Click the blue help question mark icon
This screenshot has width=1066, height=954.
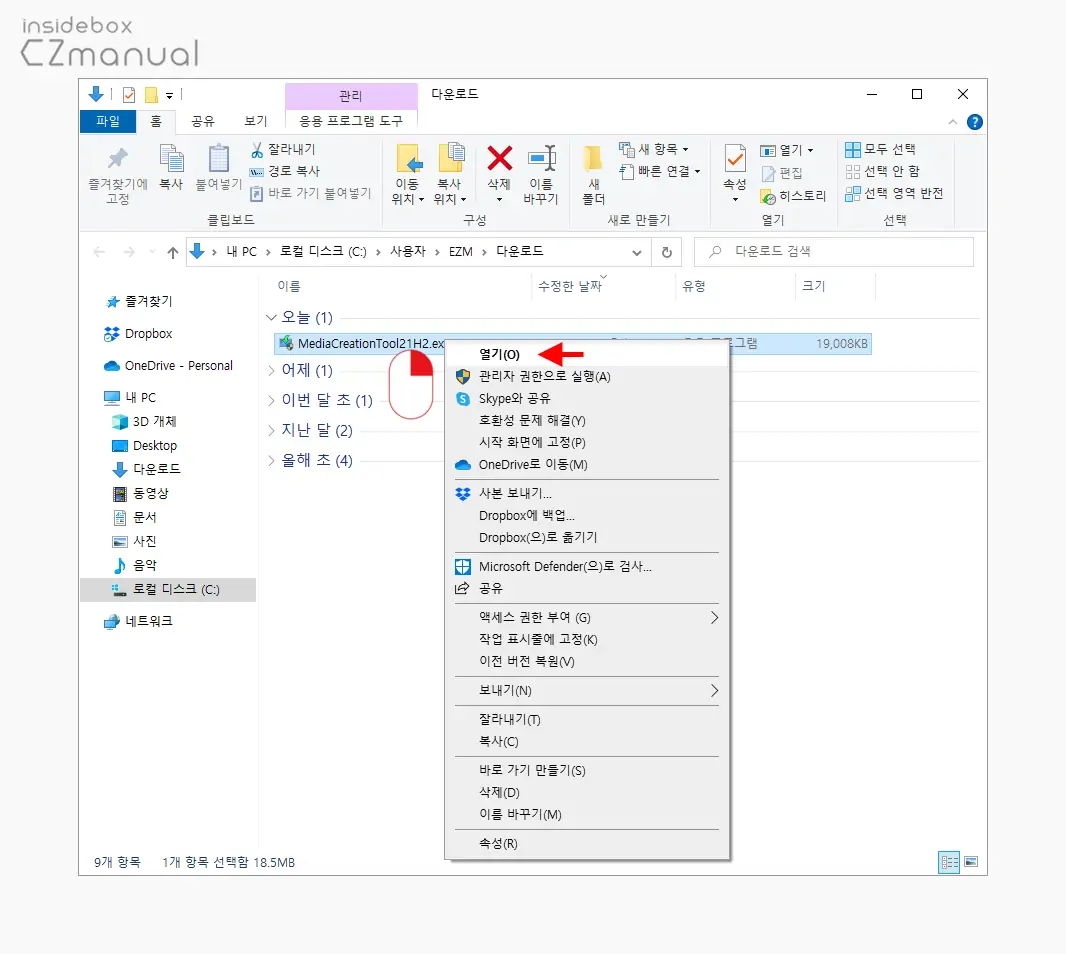974,122
